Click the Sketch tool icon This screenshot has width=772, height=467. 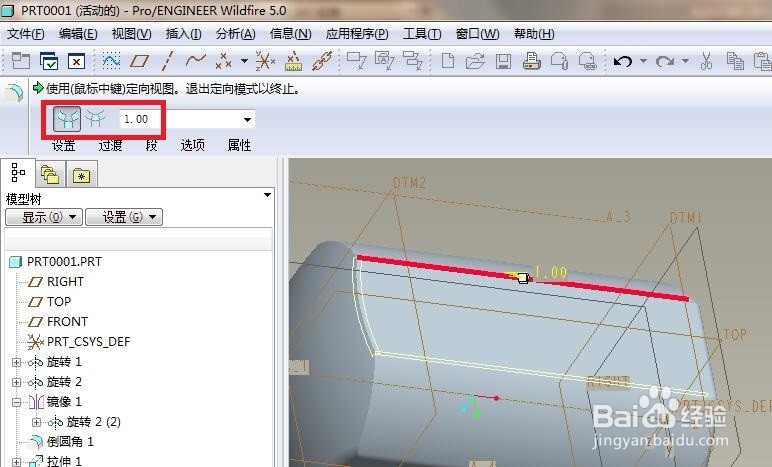(112, 61)
